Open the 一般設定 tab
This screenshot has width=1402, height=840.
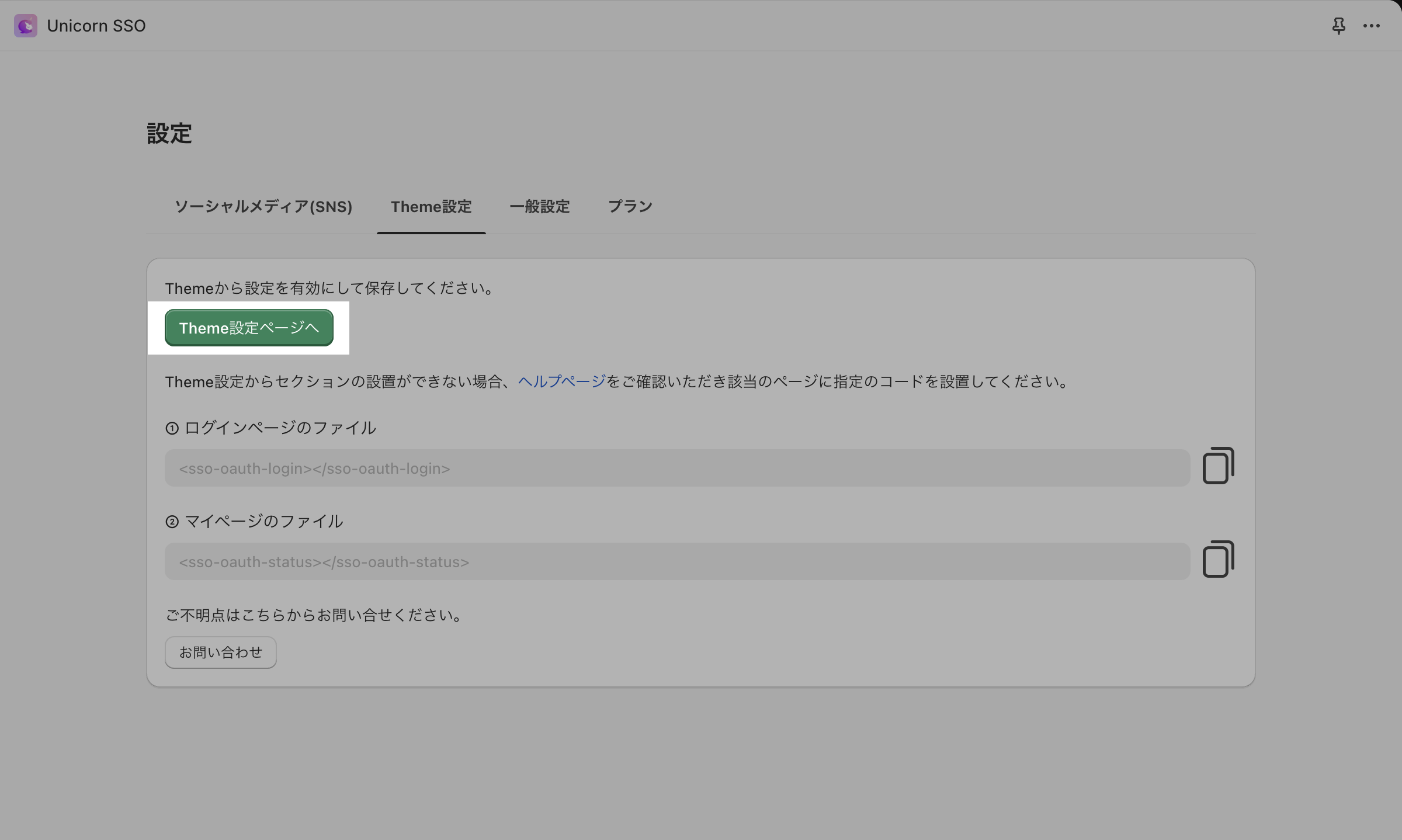[x=539, y=207]
